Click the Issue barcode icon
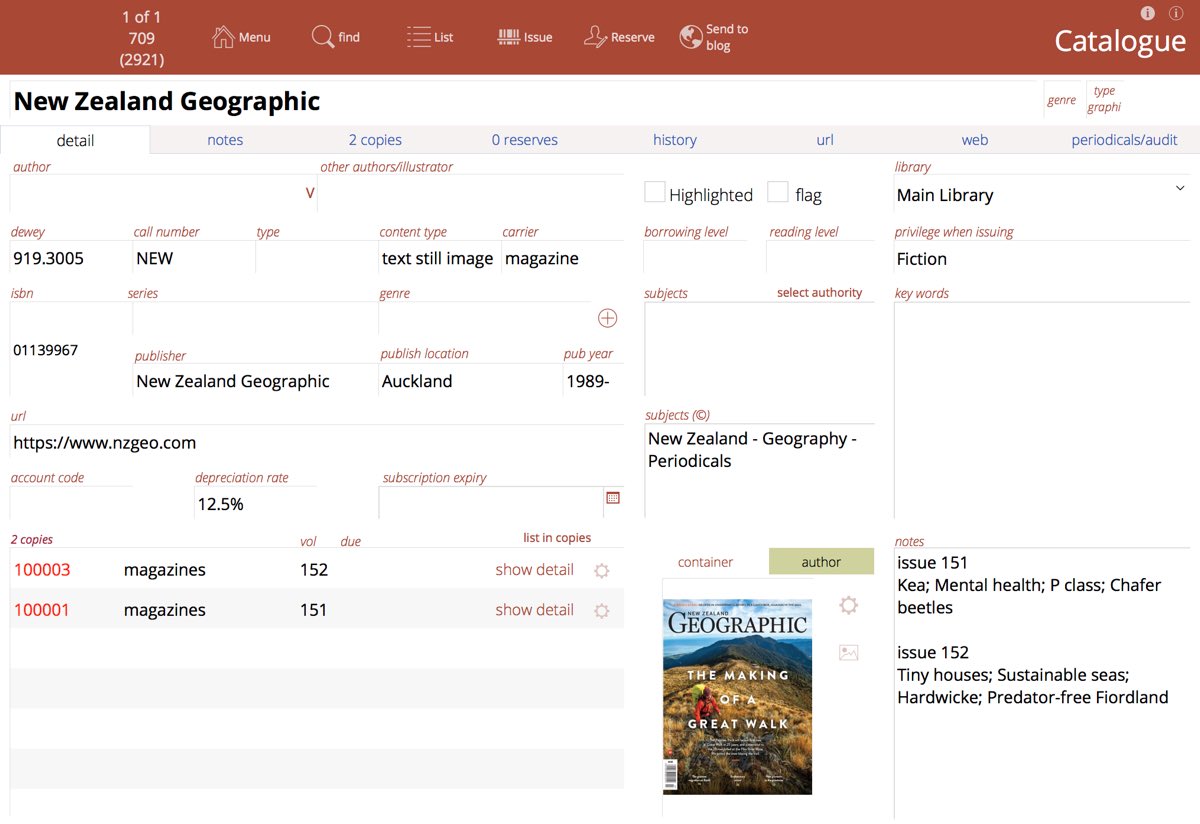The height and width of the screenshot is (824, 1200). pyautogui.click(x=509, y=37)
